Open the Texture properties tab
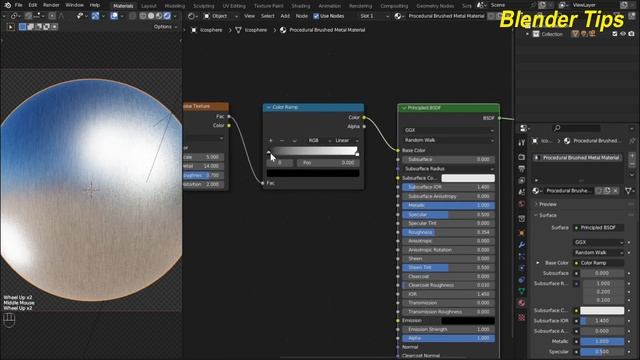 (x=522, y=317)
